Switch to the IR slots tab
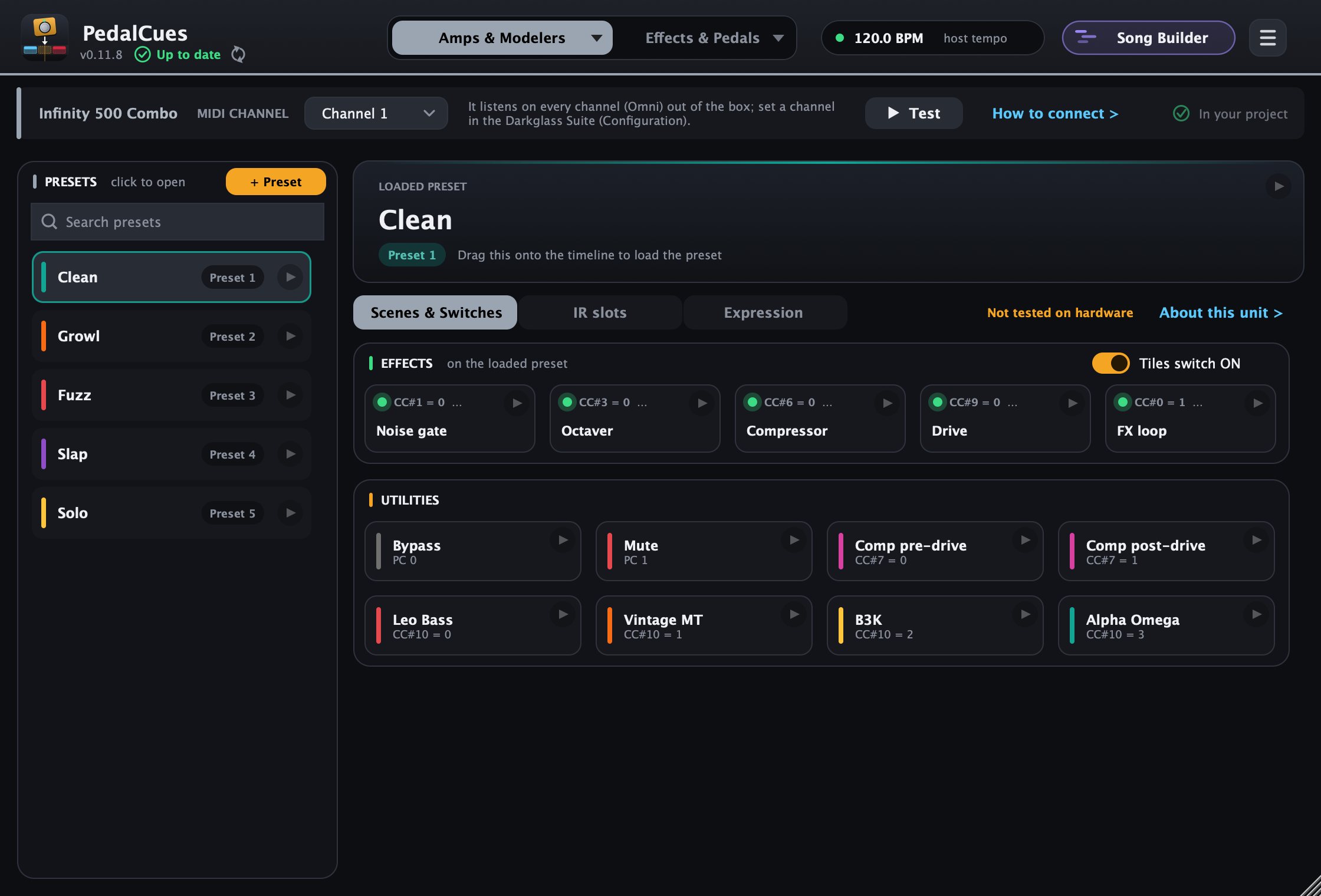1321x896 pixels. [600, 312]
